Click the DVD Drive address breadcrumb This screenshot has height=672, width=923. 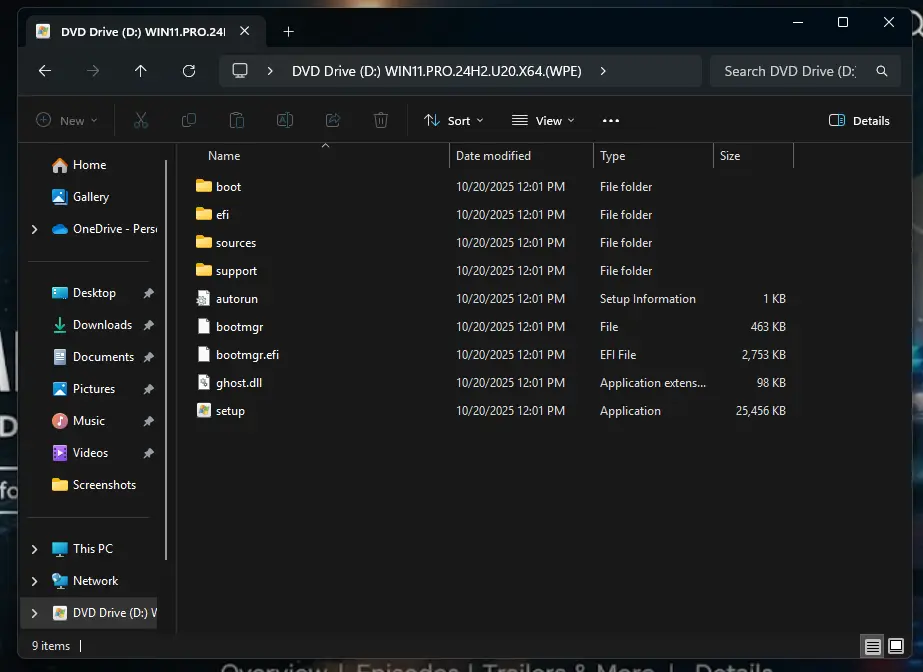point(437,71)
